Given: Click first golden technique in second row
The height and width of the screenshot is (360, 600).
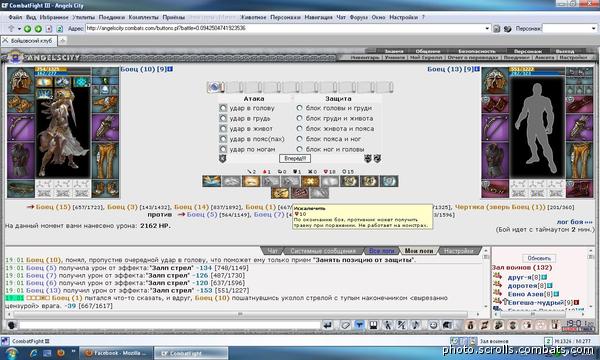Looking at the screenshot, I should (x=280, y=193).
